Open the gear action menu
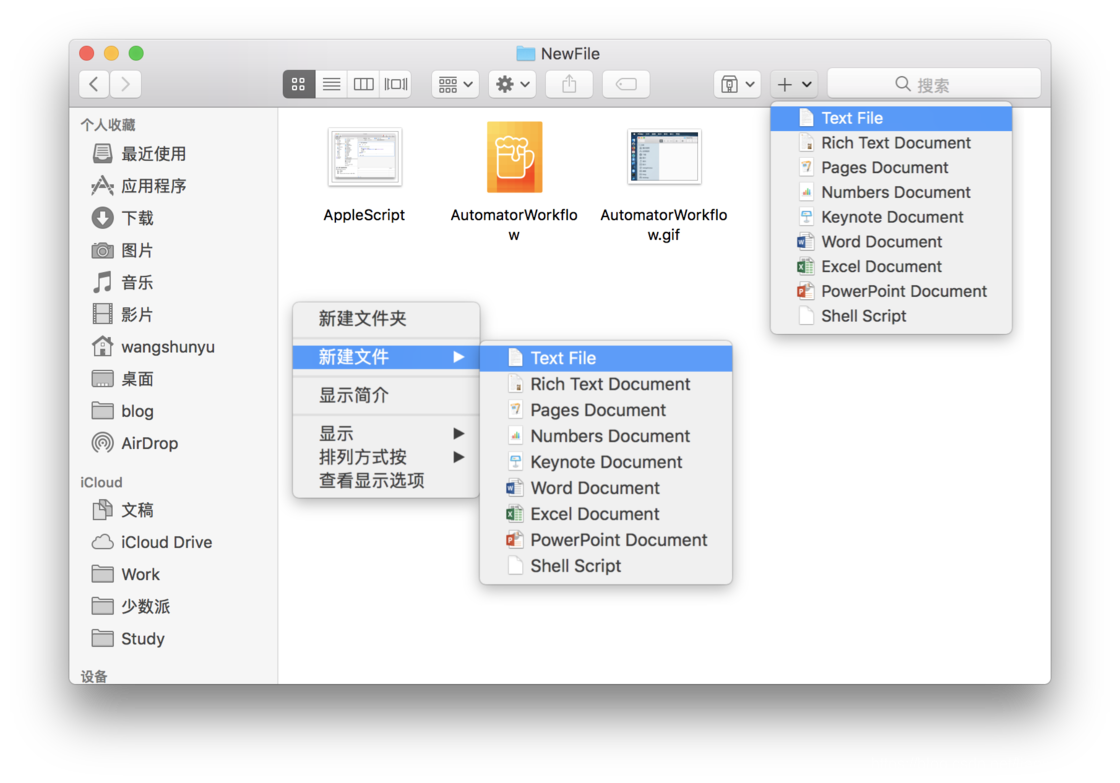This screenshot has width=1120, height=783. coord(512,84)
